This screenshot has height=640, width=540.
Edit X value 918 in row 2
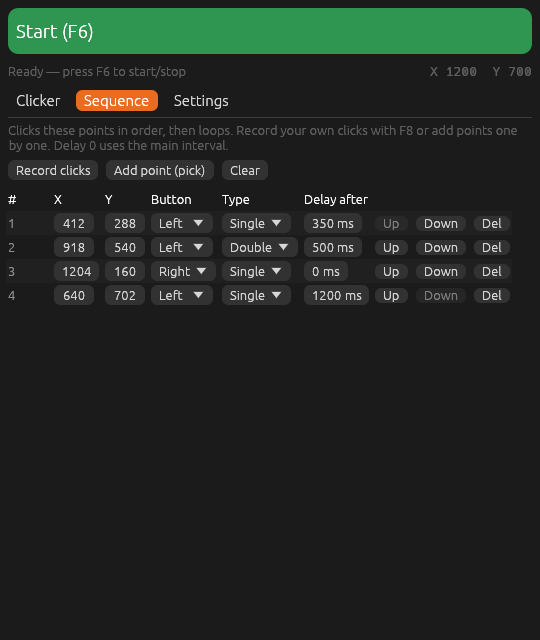[x=74, y=247]
